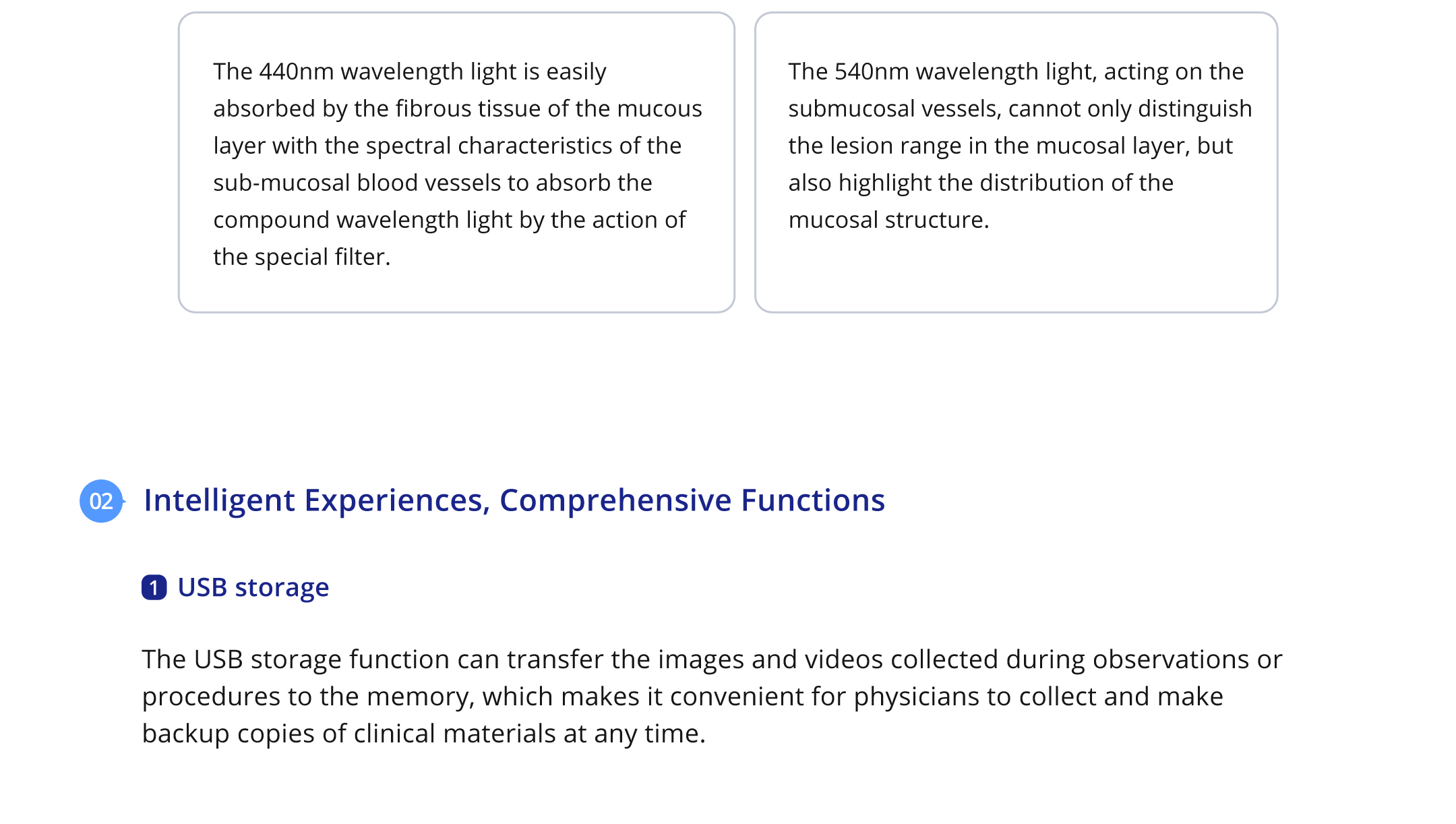Click the word 440nm in left card
The width and height of the screenshot is (1456, 824).
(297, 71)
